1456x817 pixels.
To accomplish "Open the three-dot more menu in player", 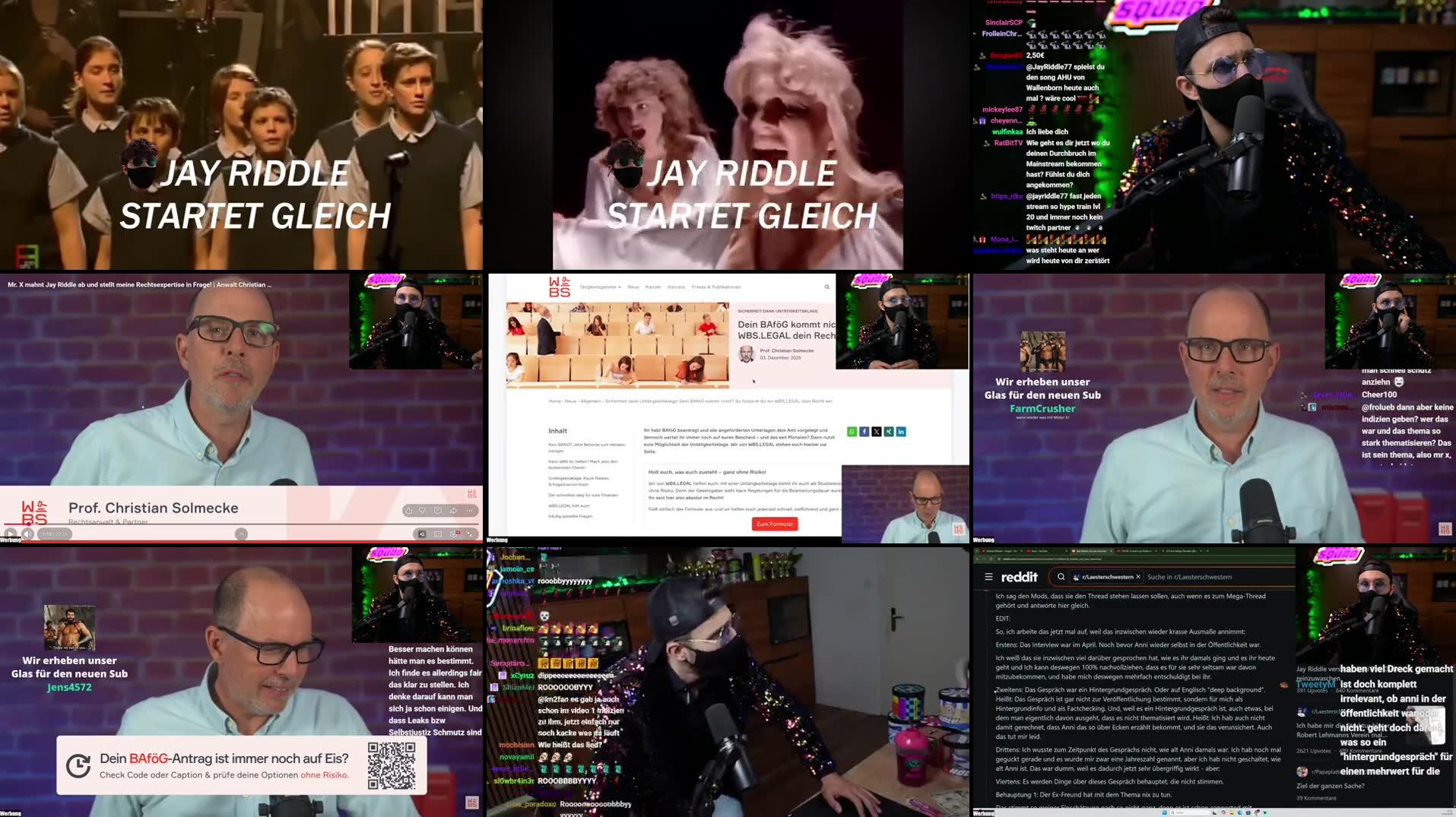I will point(470,511).
